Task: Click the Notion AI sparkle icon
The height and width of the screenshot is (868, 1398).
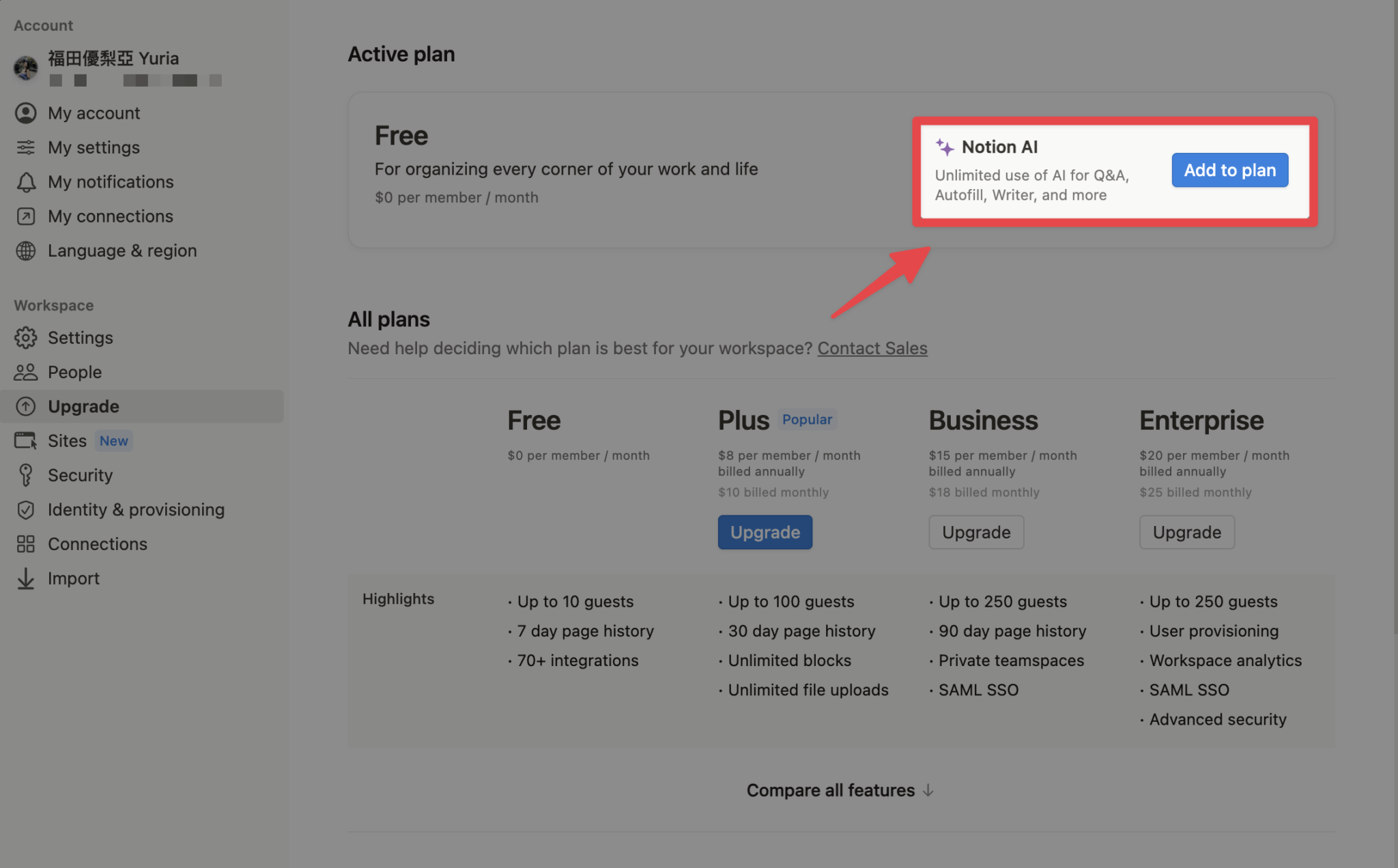Action: coord(945,147)
